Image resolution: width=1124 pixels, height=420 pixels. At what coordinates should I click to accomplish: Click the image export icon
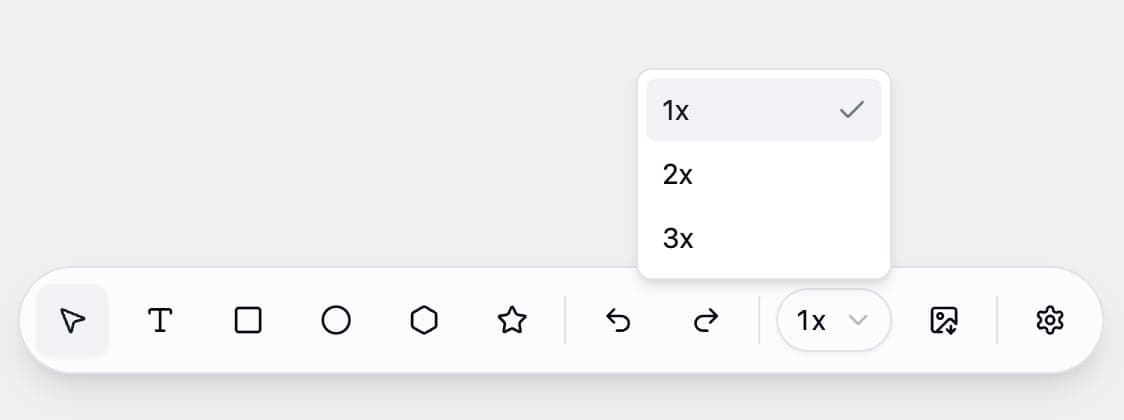(x=944, y=321)
